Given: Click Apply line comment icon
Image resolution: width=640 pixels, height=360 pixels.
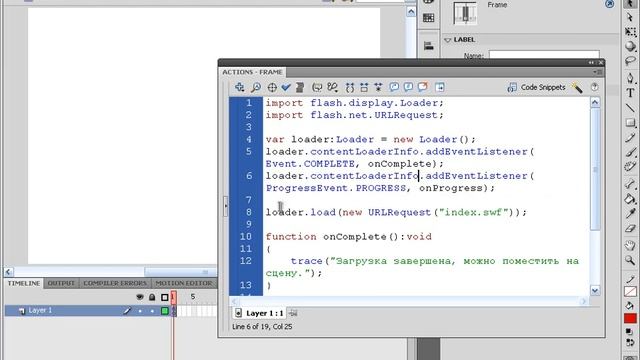Looking at the screenshot, I should click(x=408, y=87).
